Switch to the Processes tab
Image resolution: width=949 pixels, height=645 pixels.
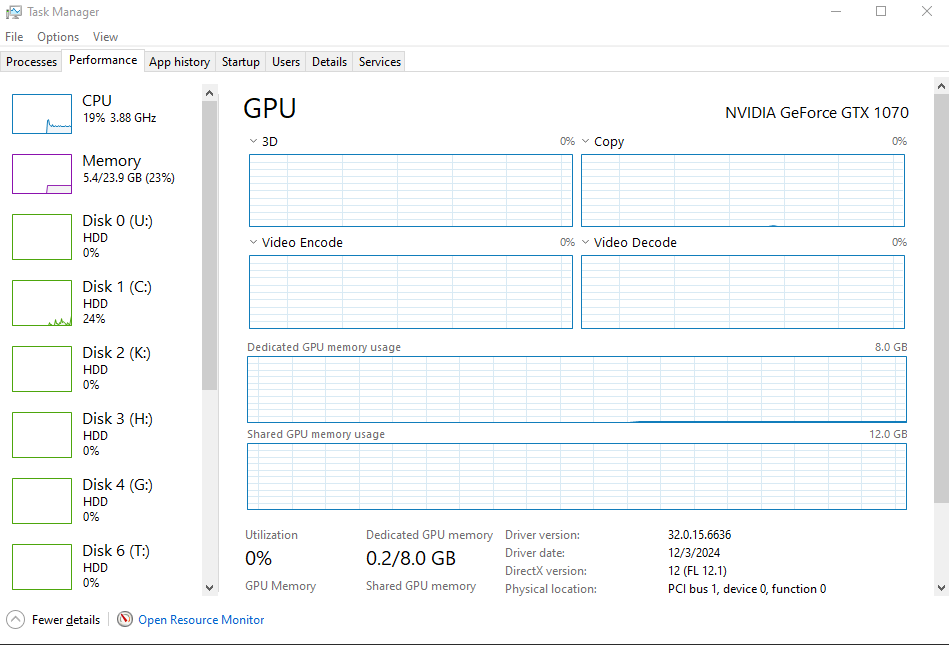(32, 62)
